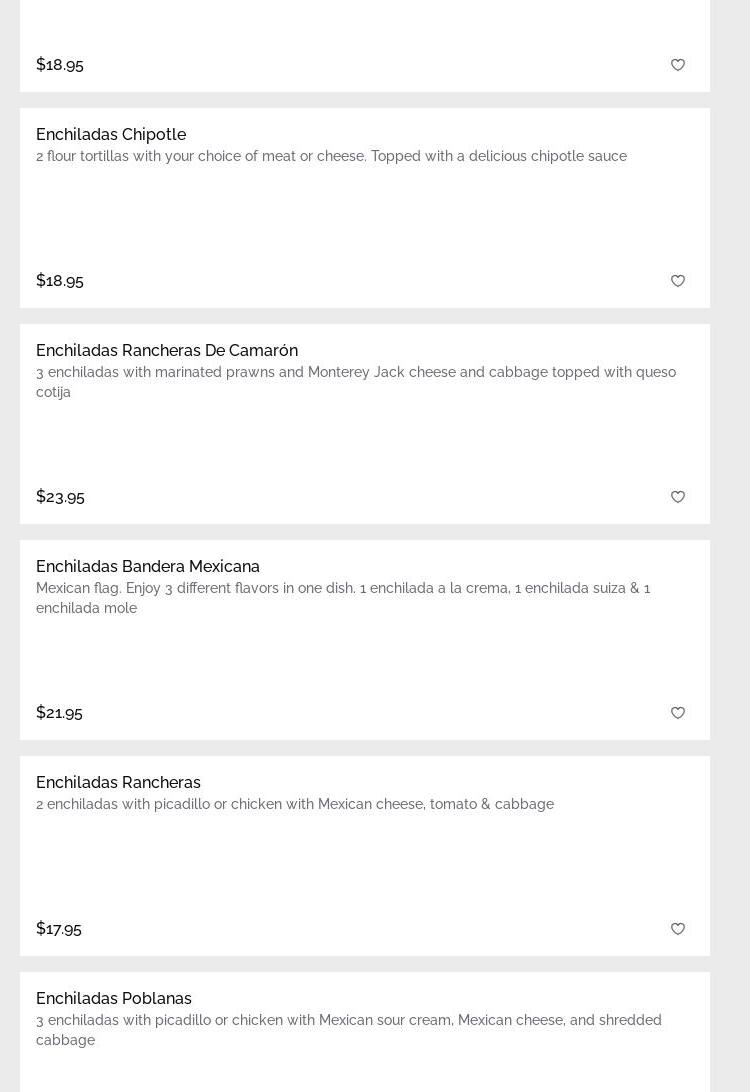Click the $23.95 price label
The image size is (750, 1092).
coord(60,496)
